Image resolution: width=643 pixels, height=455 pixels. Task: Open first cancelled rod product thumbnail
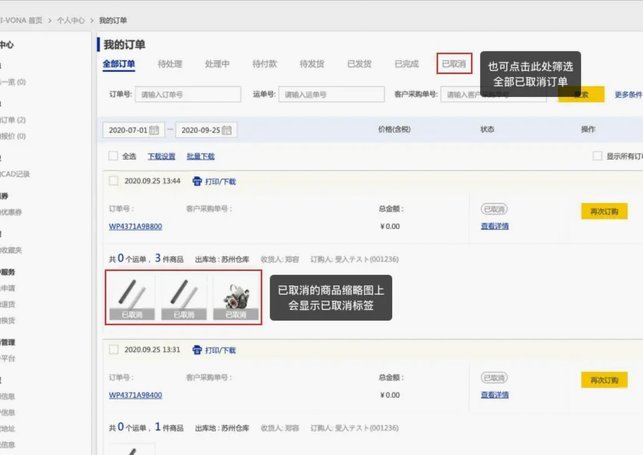tap(132, 297)
